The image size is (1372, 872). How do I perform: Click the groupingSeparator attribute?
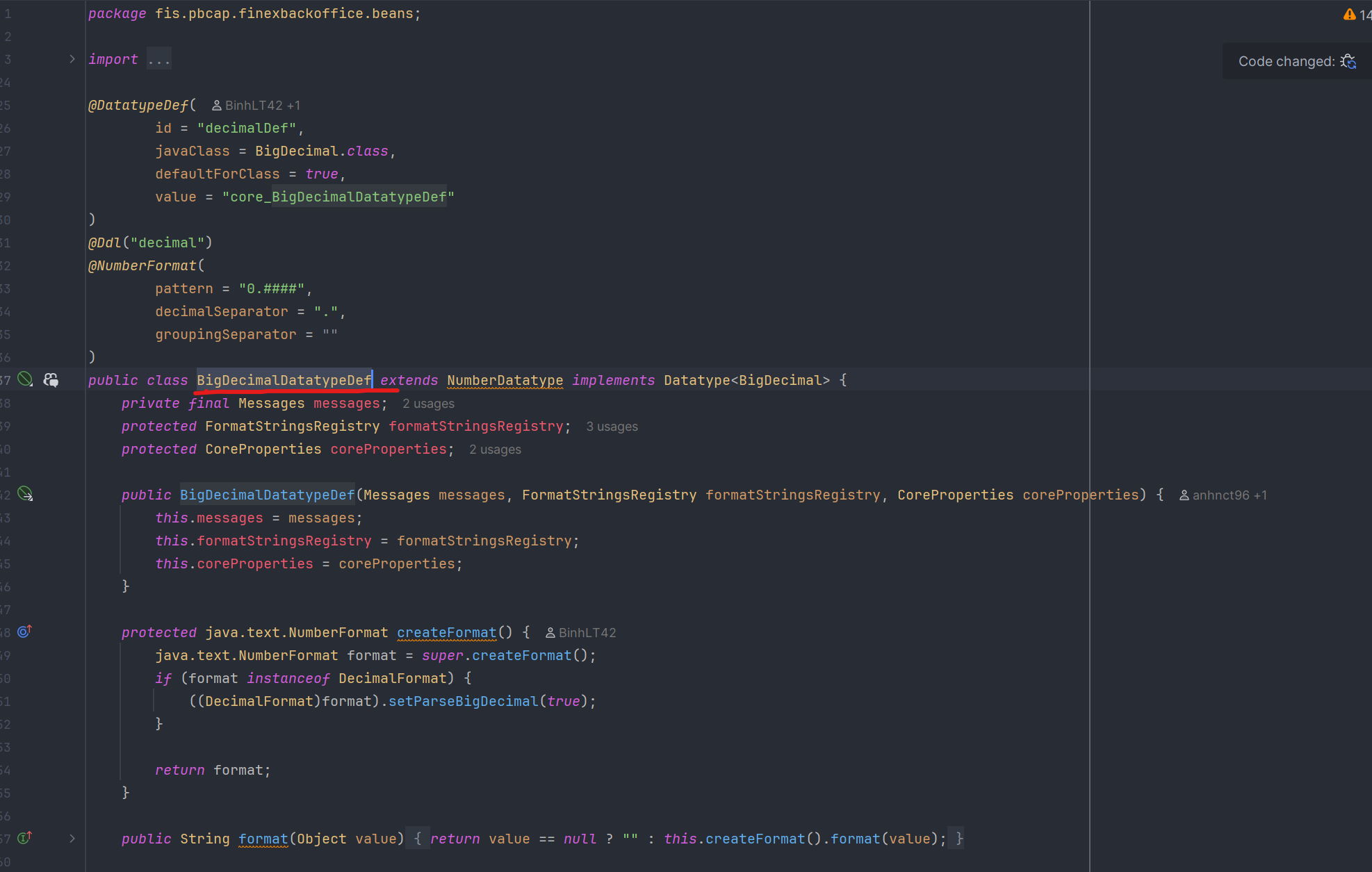pos(226,334)
